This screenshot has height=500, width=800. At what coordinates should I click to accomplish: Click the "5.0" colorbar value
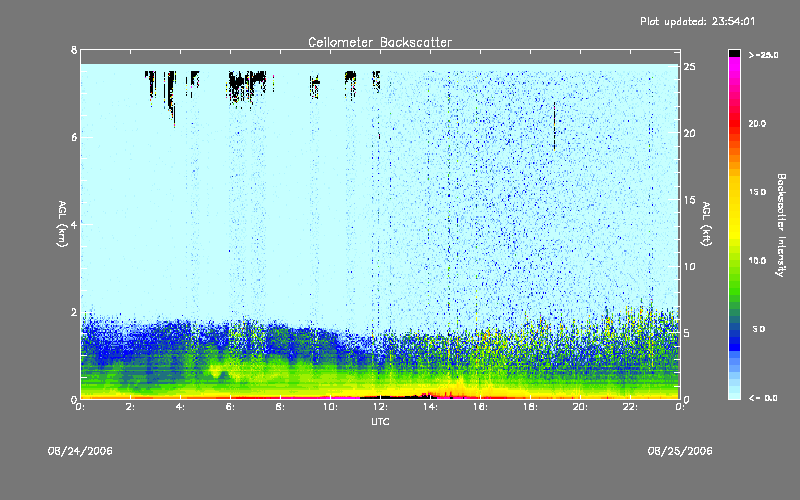point(759,329)
